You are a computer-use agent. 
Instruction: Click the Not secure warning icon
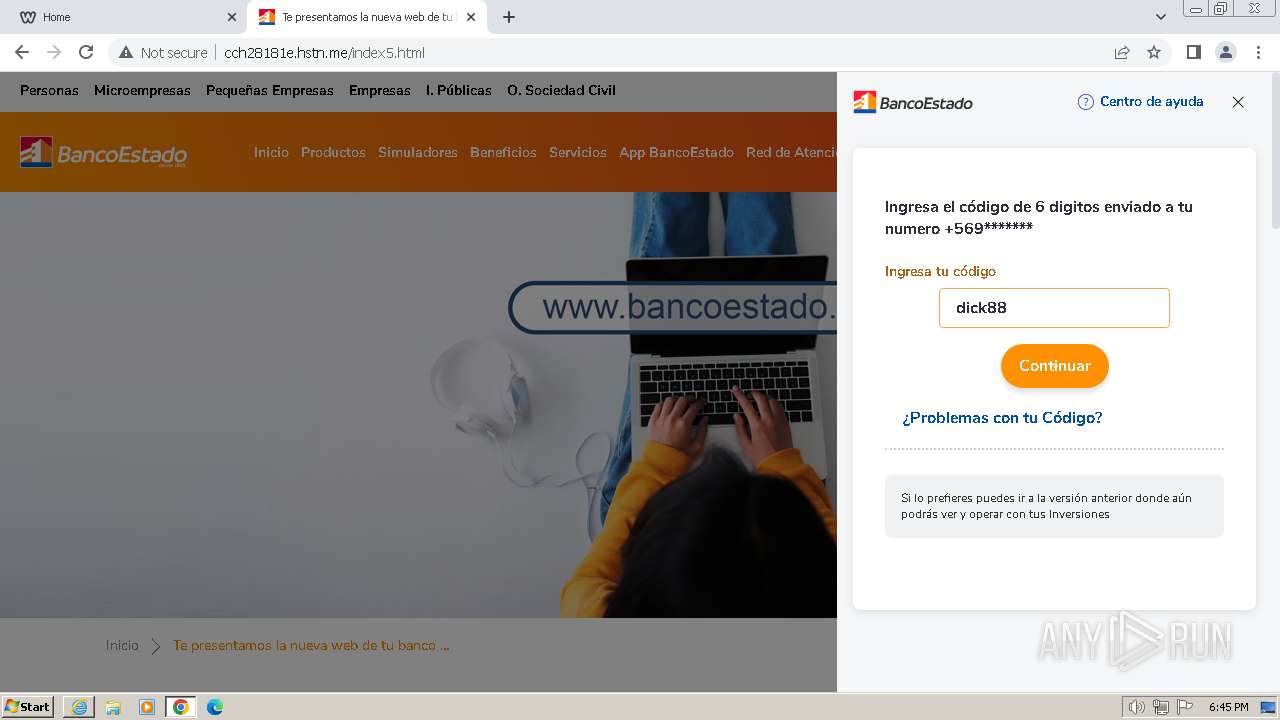click(126, 52)
